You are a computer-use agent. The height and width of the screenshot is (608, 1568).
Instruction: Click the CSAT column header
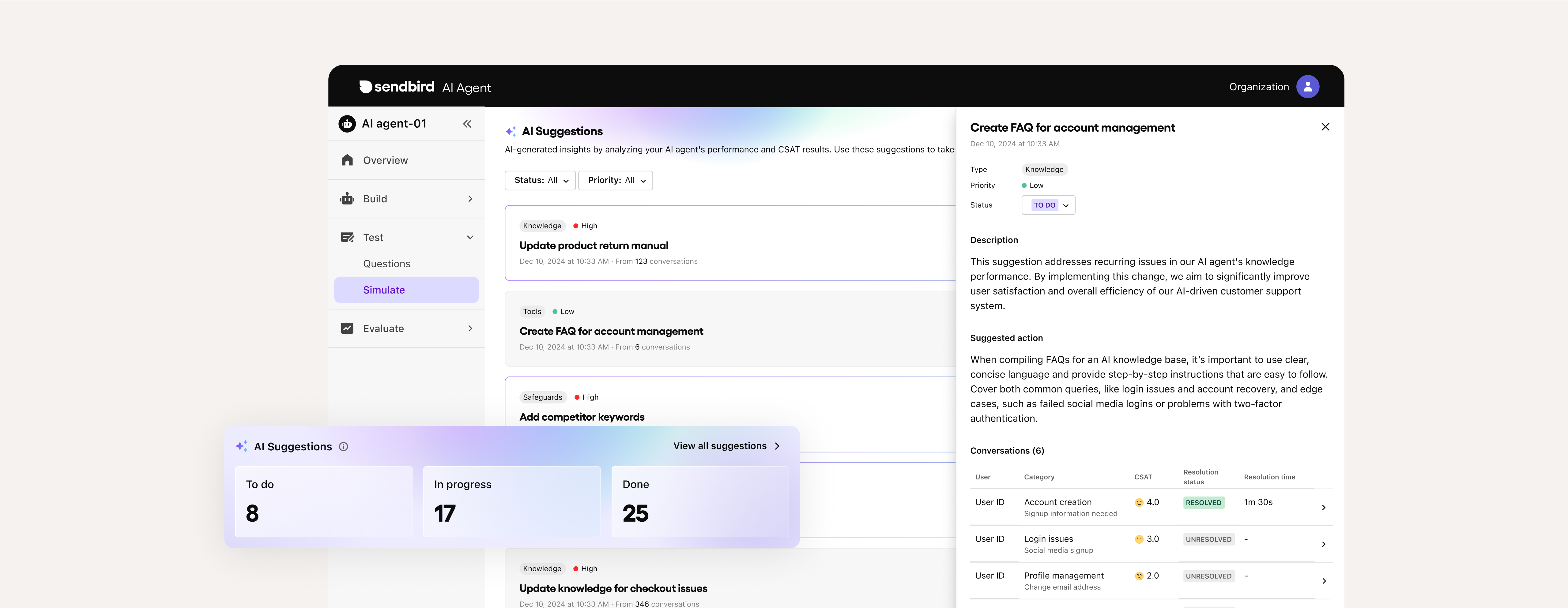click(1143, 477)
